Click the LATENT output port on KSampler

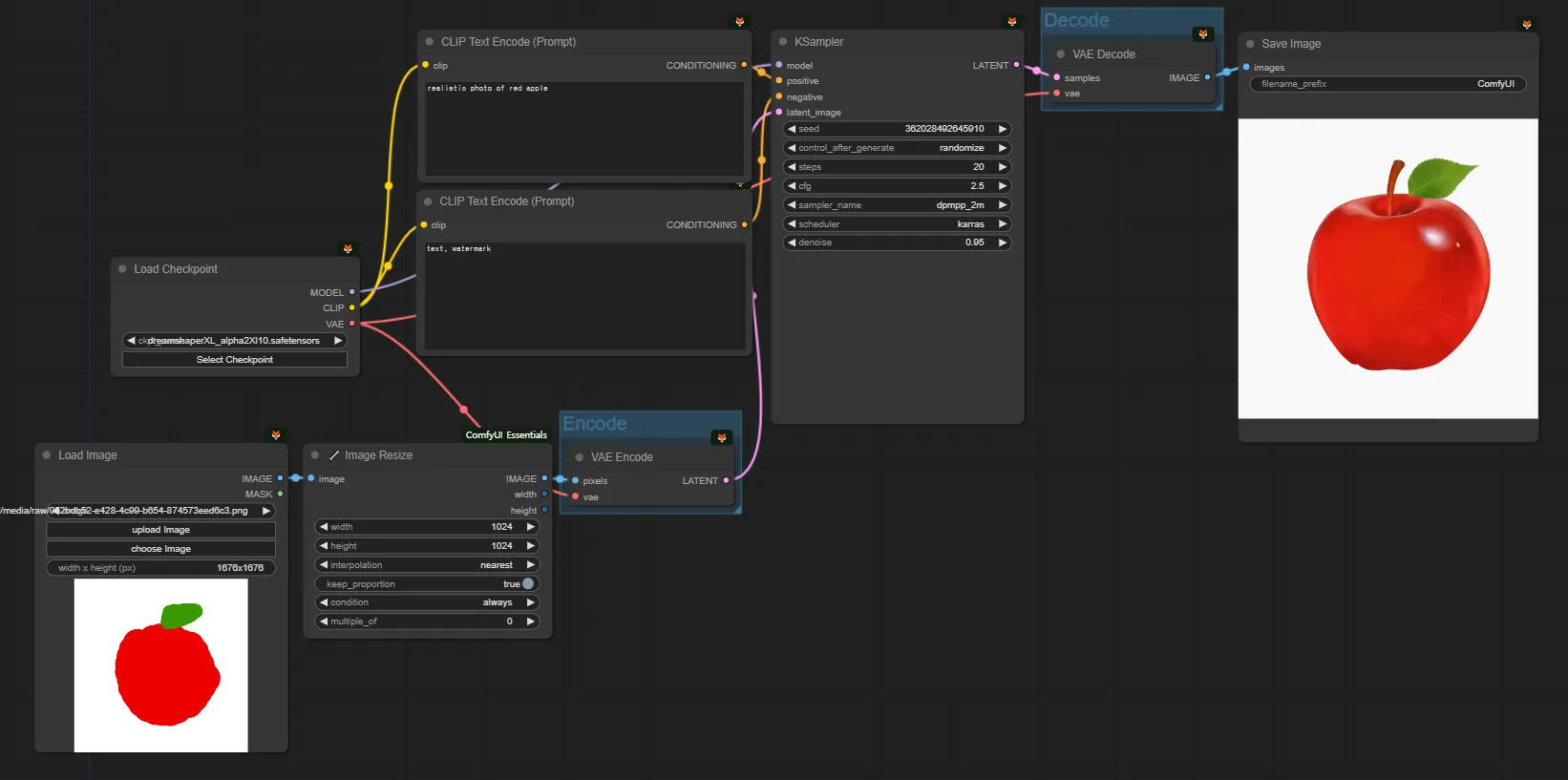(x=1016, y=65)
